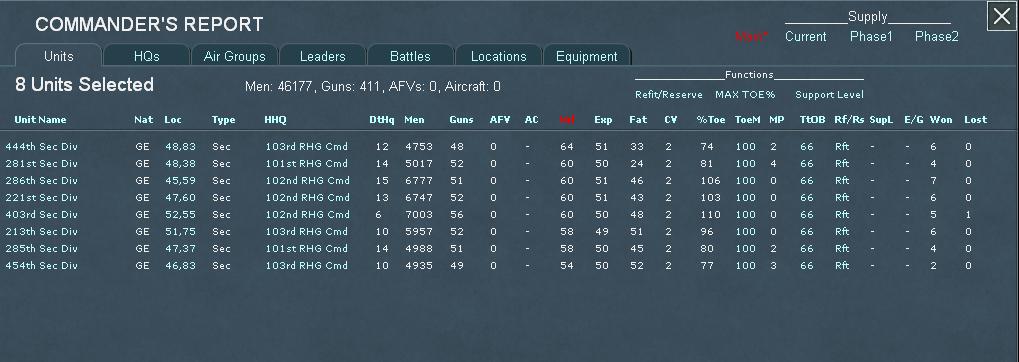Image resolution: width=1019 pixels, height=362 pixels.
Task: Open 103rd RHG Cmd for 444th Sec Div
Action: click(307, 147)
